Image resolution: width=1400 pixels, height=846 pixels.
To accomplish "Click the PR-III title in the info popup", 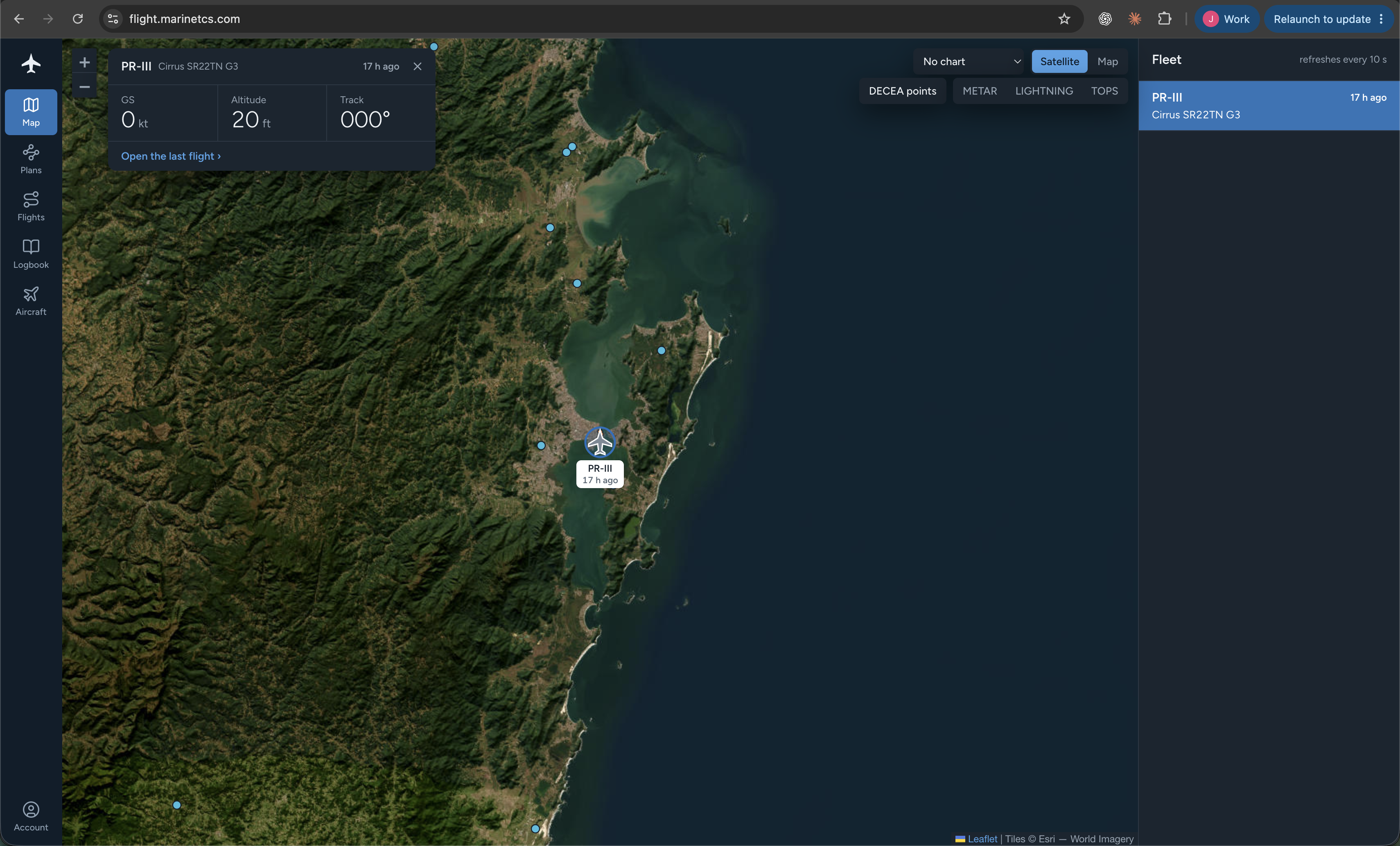I will [x=136, y=66].
